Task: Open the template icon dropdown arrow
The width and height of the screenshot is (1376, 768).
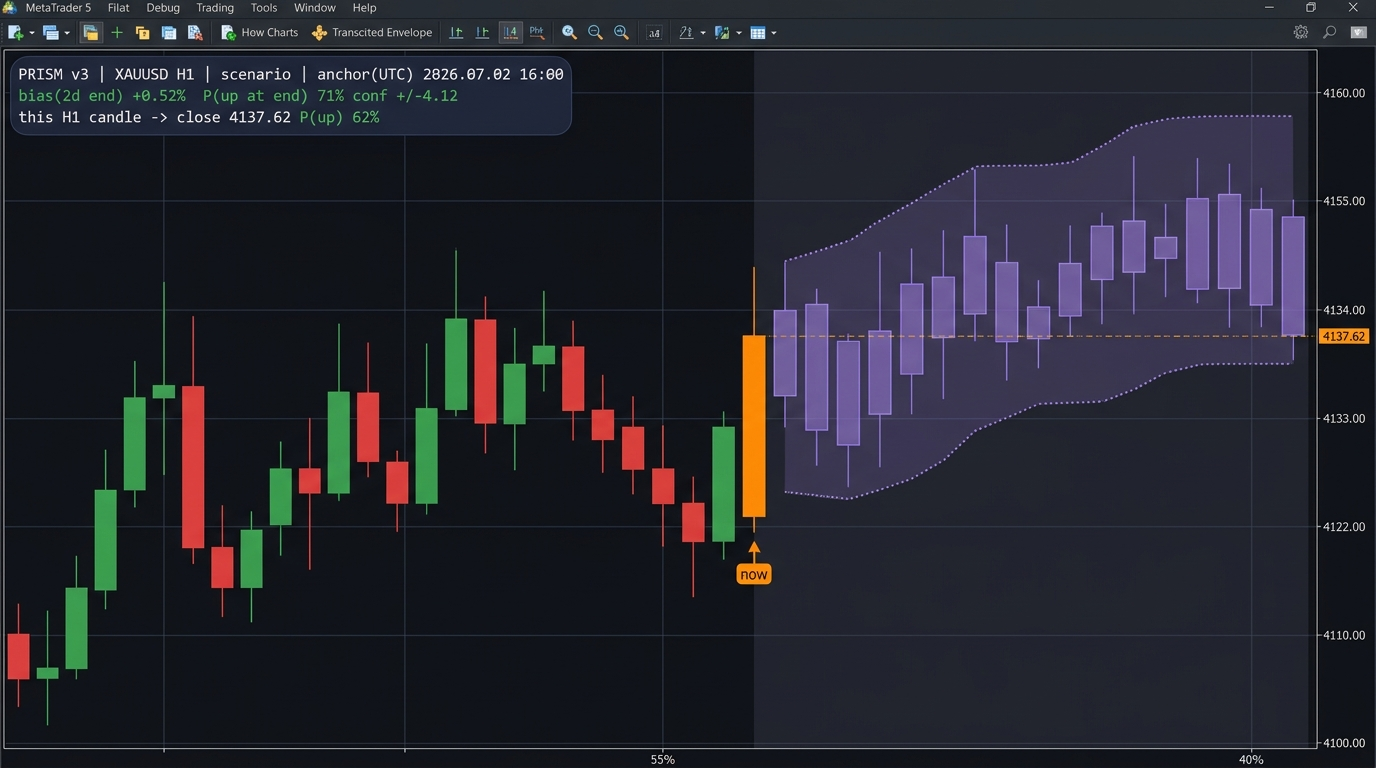Action: tap(739, 33)
